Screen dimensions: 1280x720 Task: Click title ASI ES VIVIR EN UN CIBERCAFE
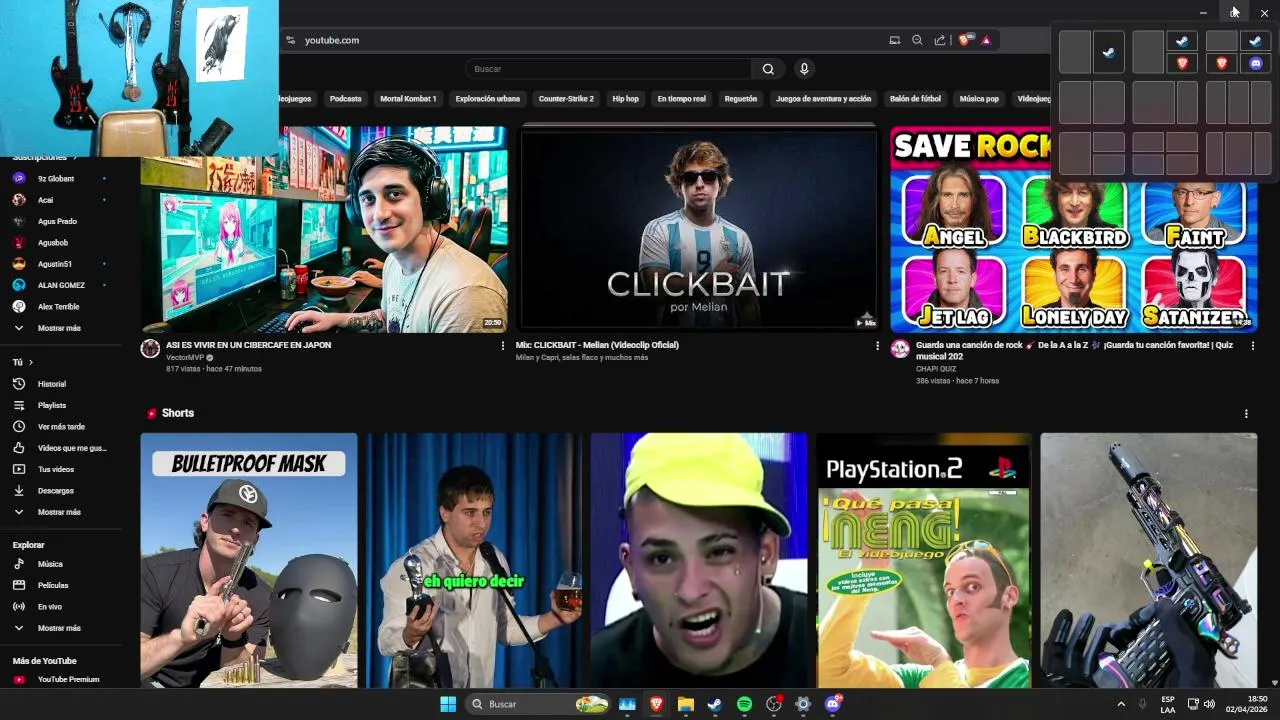(x=248, y=345)
